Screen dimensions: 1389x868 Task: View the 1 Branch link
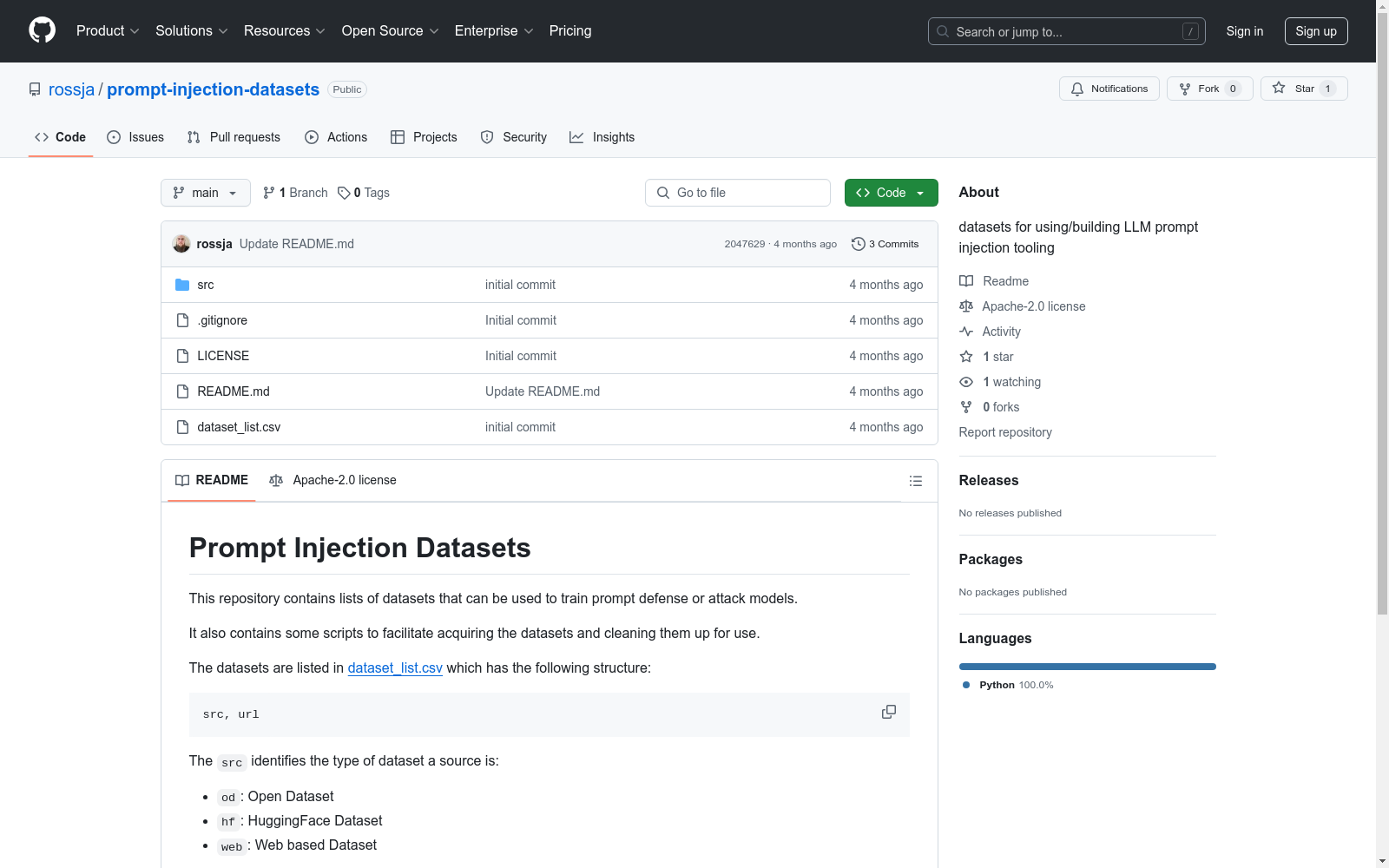[x=295, y=193]
